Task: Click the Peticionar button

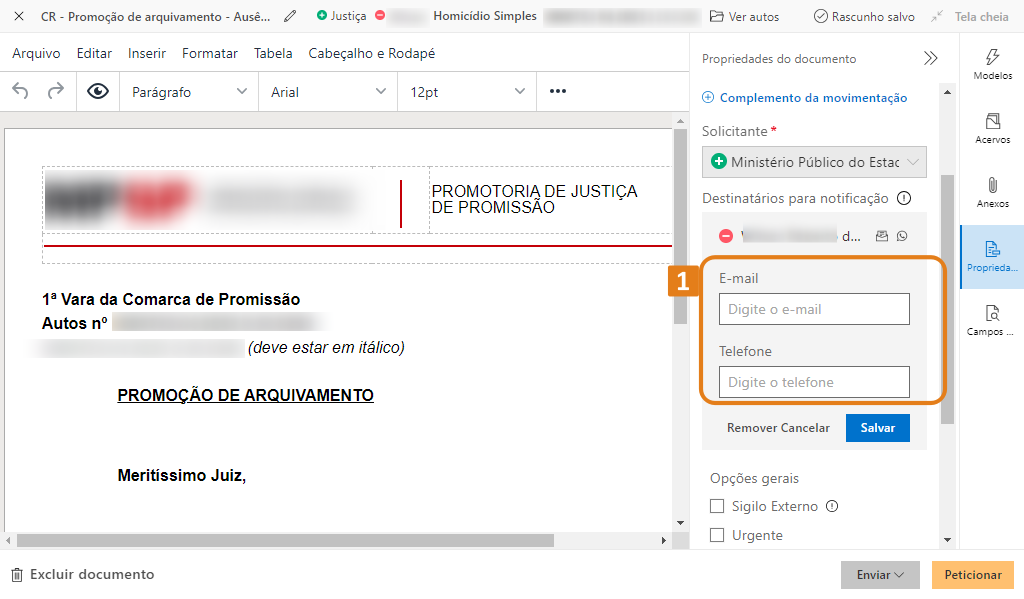Action: [x=972, y=575]
